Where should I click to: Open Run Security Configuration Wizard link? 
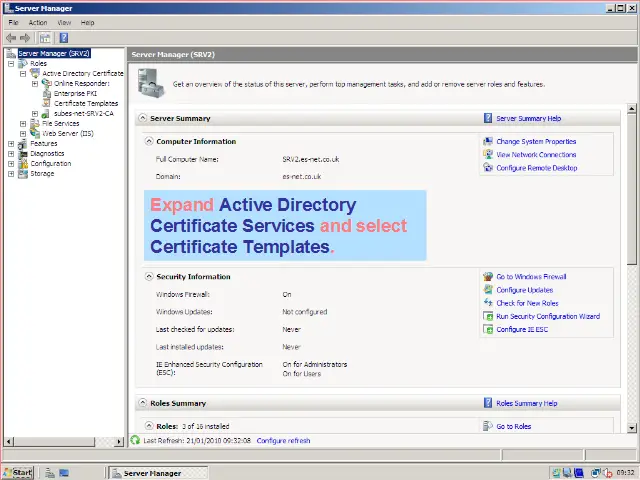(x=548, y=316)
